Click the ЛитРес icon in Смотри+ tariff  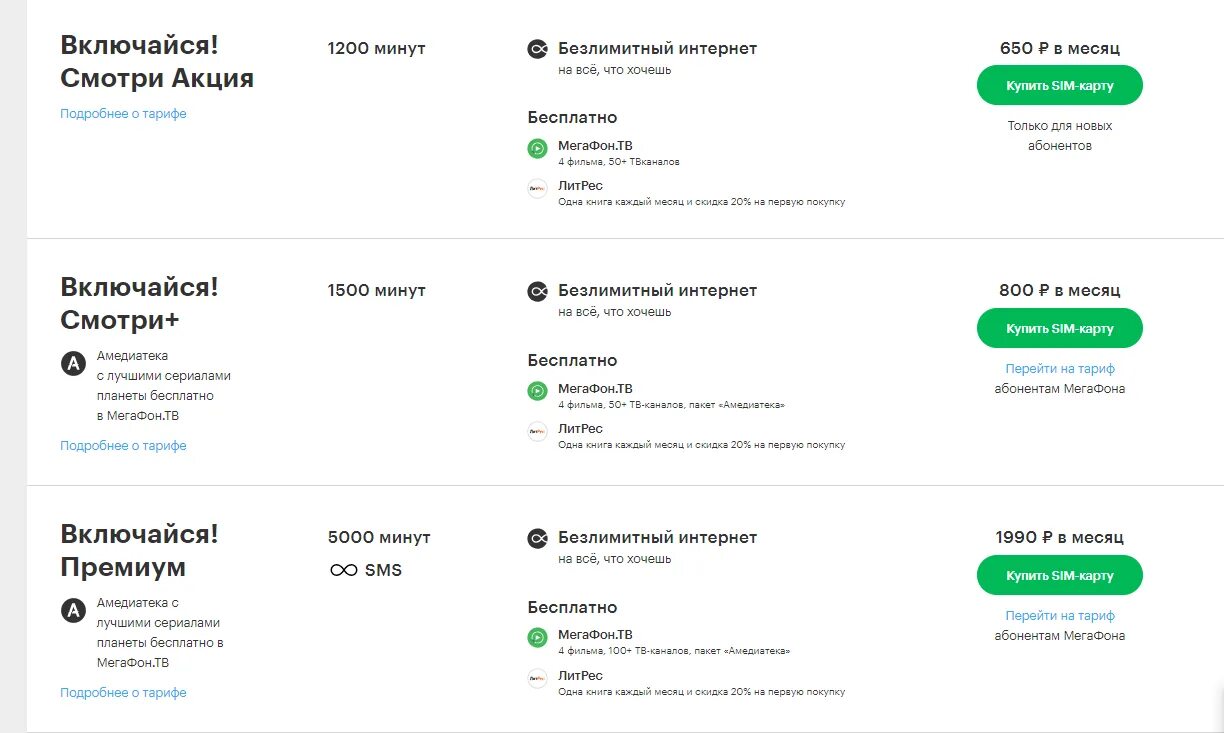coord(538,431)
